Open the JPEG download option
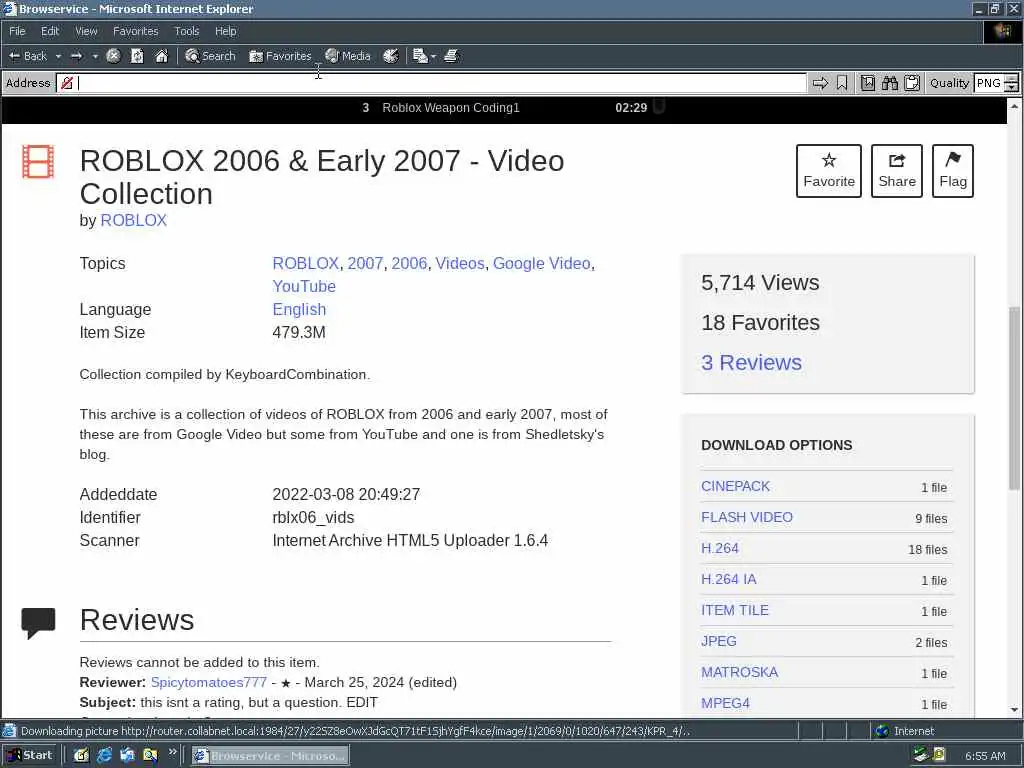The height and width of the screenshot is (768, 1024). tap(718, 641)
